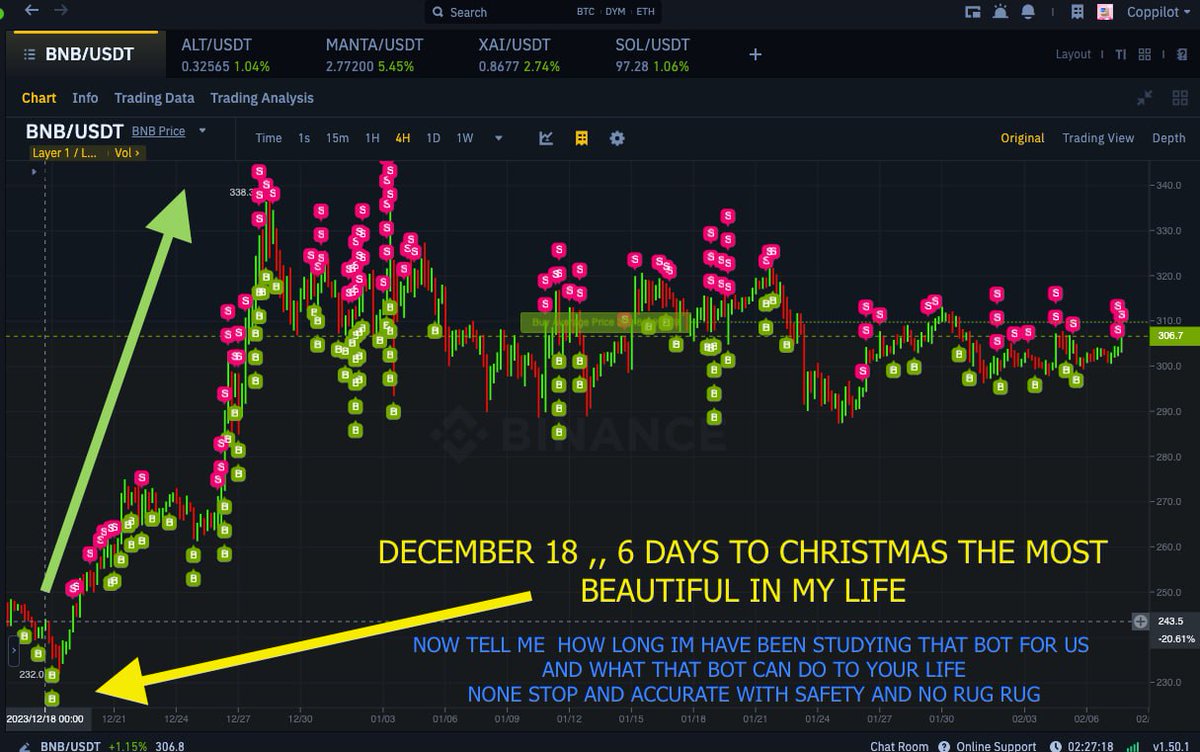Image resolution: width=1200 pixels, height=752 pixels.
Task: Open the Trading Analysis tab
Action: coord(262,98)
